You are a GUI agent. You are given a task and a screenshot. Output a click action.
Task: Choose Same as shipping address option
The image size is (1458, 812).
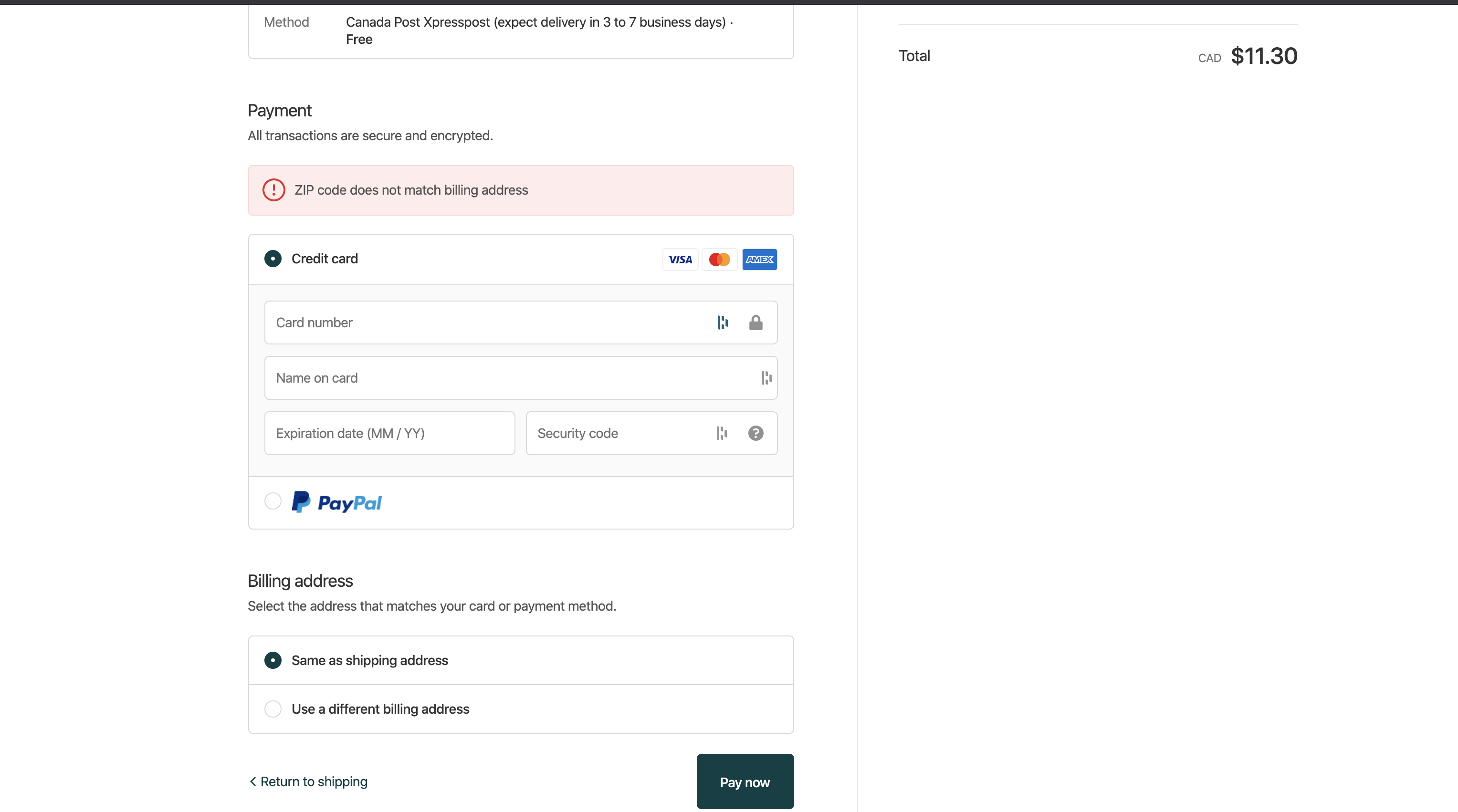273,660
